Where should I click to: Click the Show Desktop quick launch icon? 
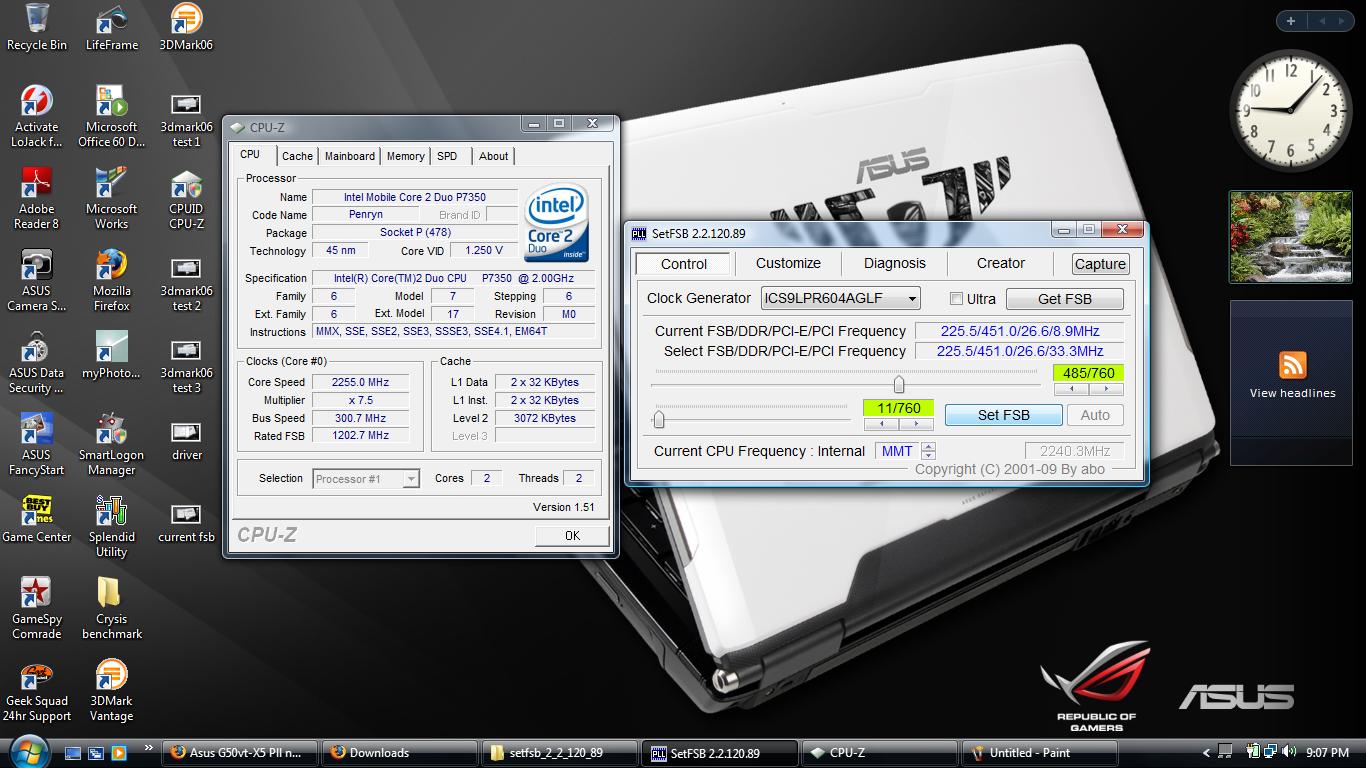[72, 752]
